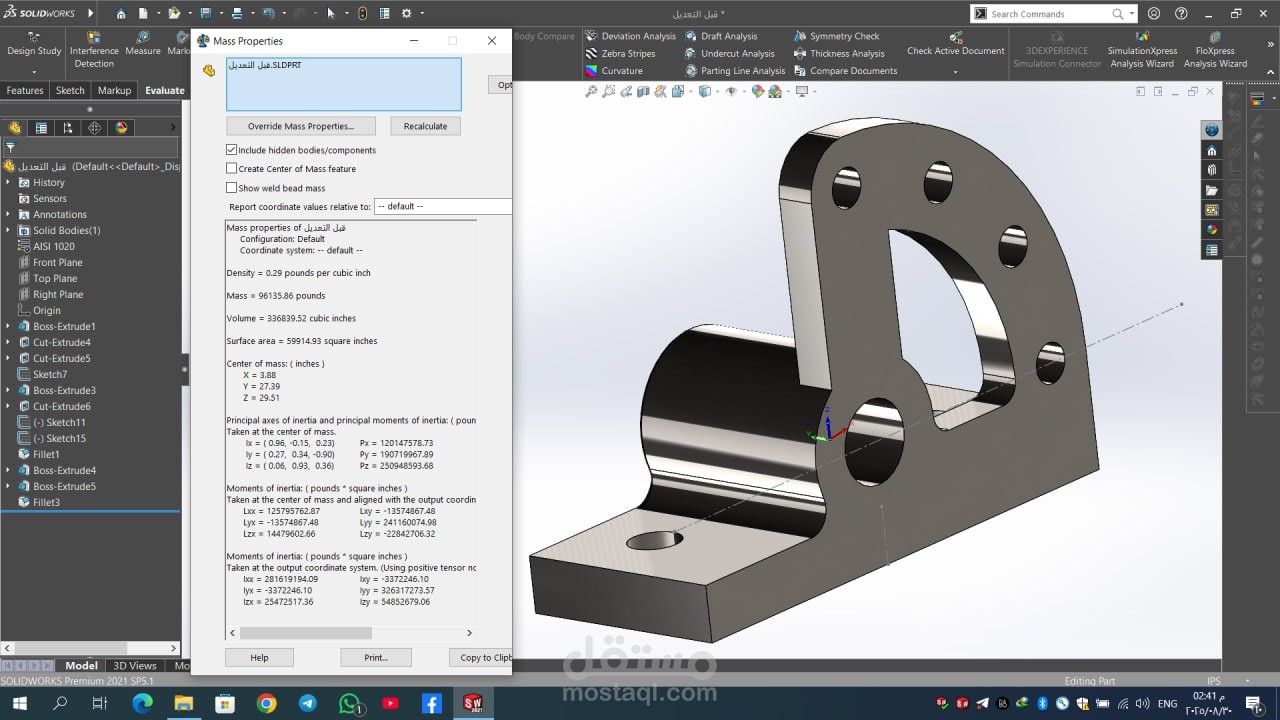This screenshot has height=720, width=1280.
Task: Switch to the Sketch tab
Action: click(x=70, y=90)
